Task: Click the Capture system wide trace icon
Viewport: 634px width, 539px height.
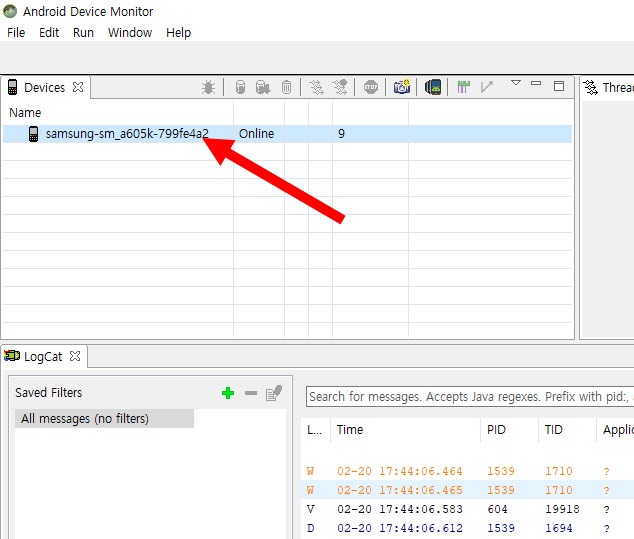Action: (x=463, y=87)
